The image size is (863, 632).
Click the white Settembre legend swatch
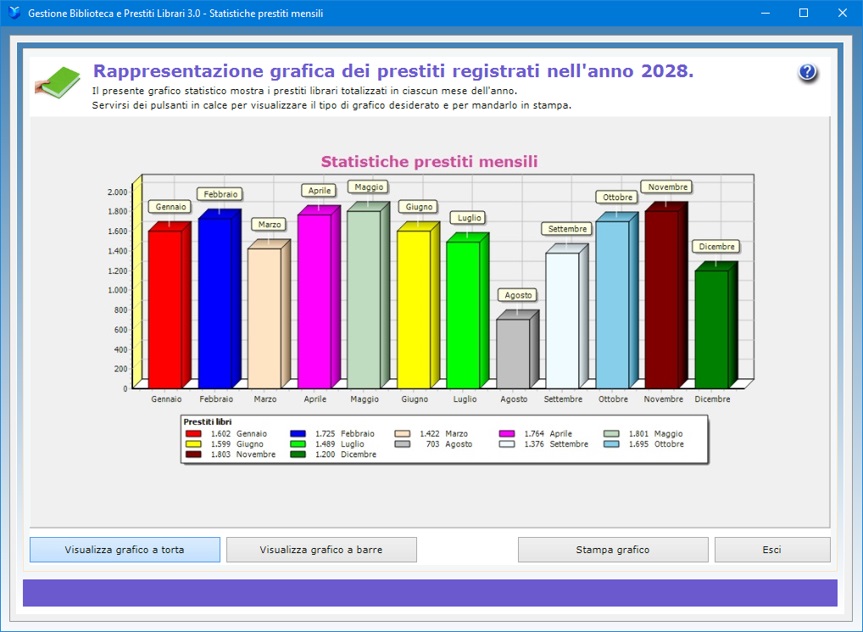coord(507,444)
